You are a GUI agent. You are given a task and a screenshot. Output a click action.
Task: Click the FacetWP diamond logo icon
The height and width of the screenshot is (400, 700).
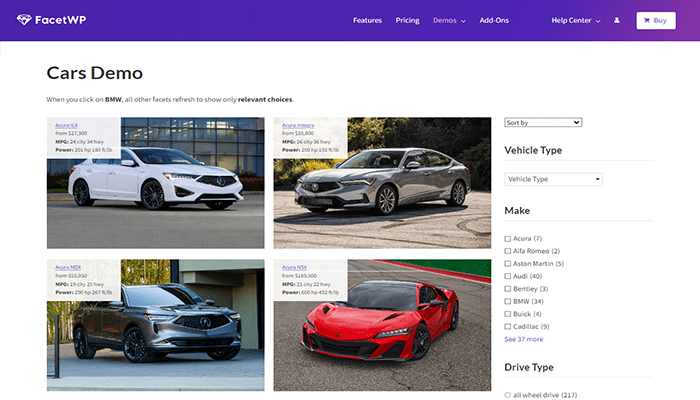pyautogui.click(x=24, y=20)
